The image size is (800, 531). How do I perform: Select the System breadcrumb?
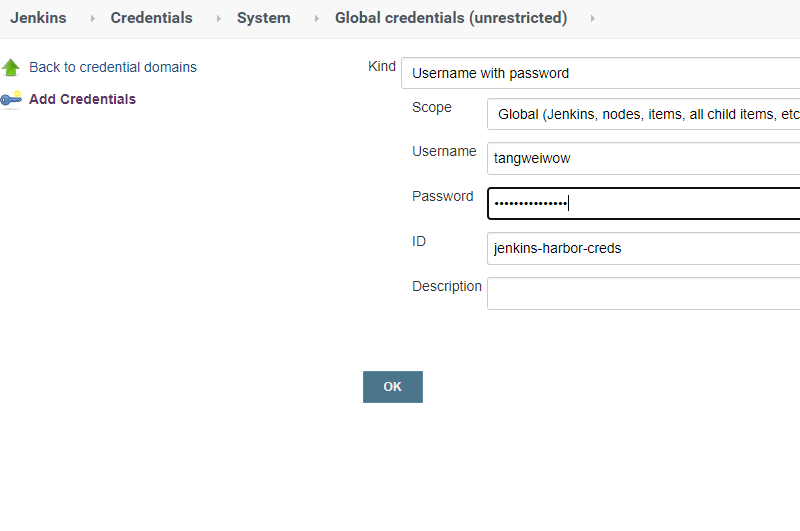coord(263,18)
